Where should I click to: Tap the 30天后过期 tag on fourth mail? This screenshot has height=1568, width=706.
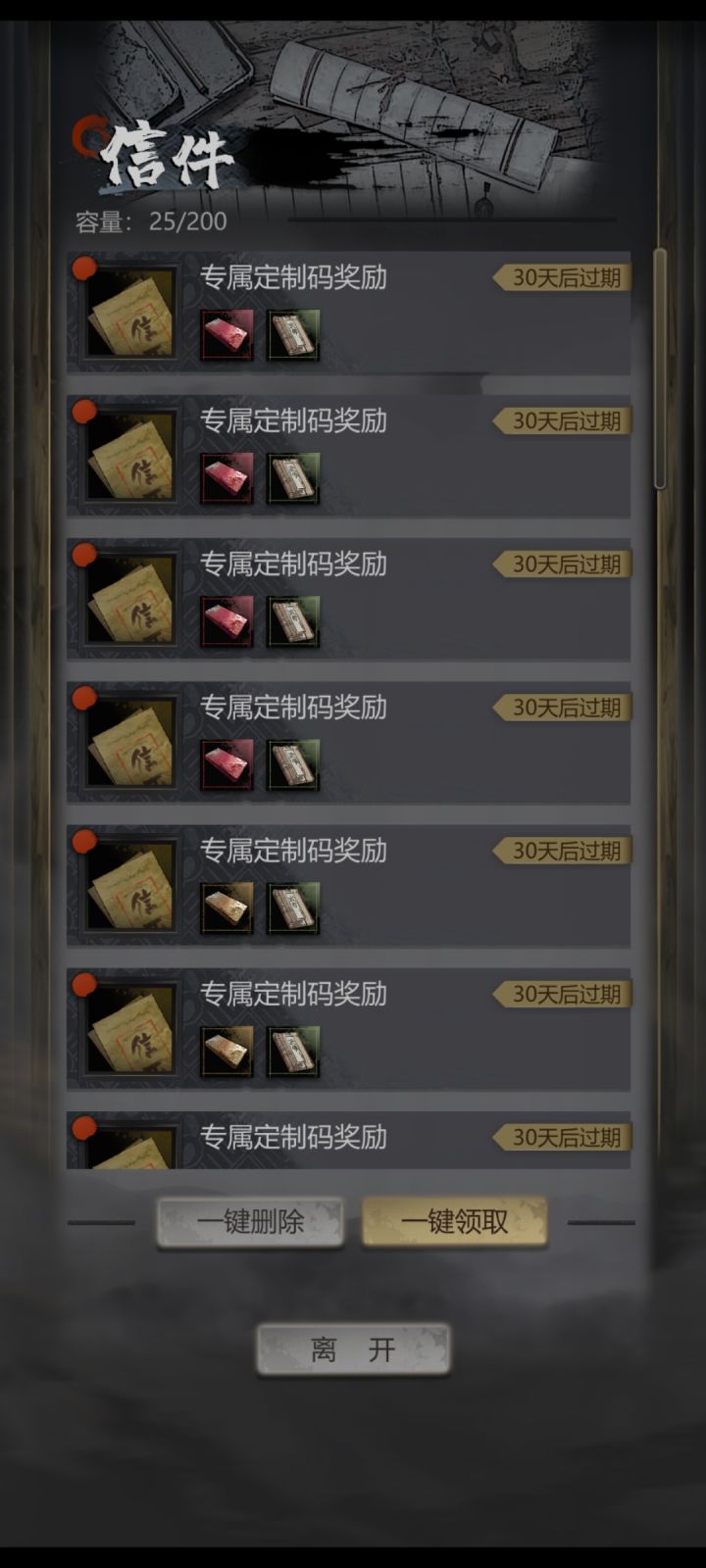(x=562, y=708)
